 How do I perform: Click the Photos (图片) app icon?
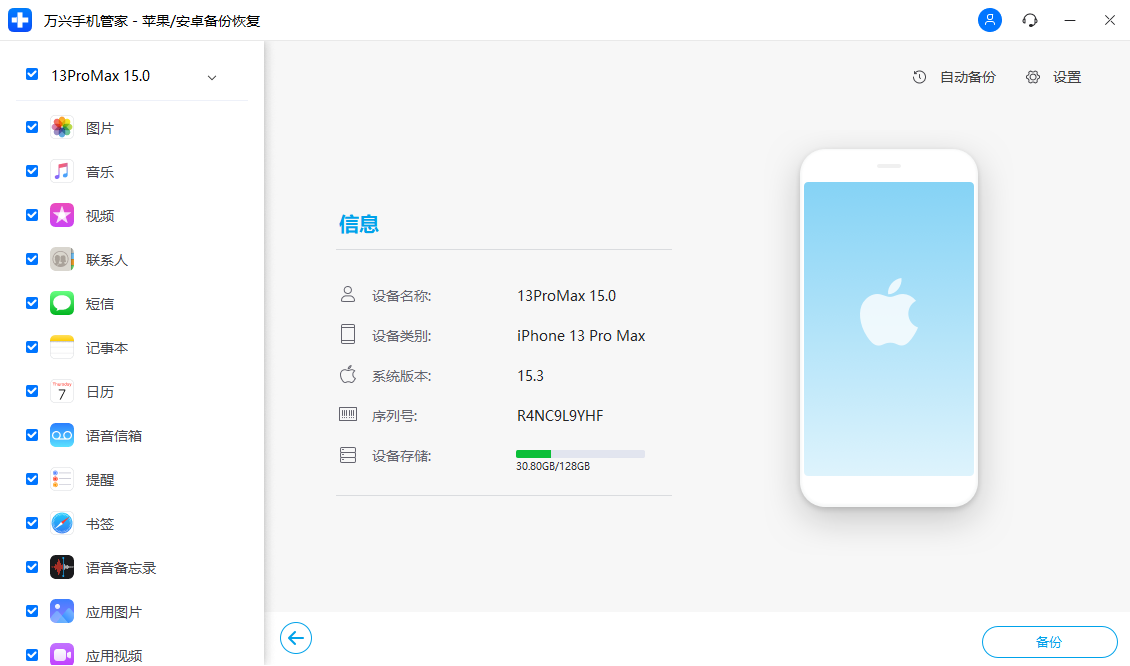62,128
